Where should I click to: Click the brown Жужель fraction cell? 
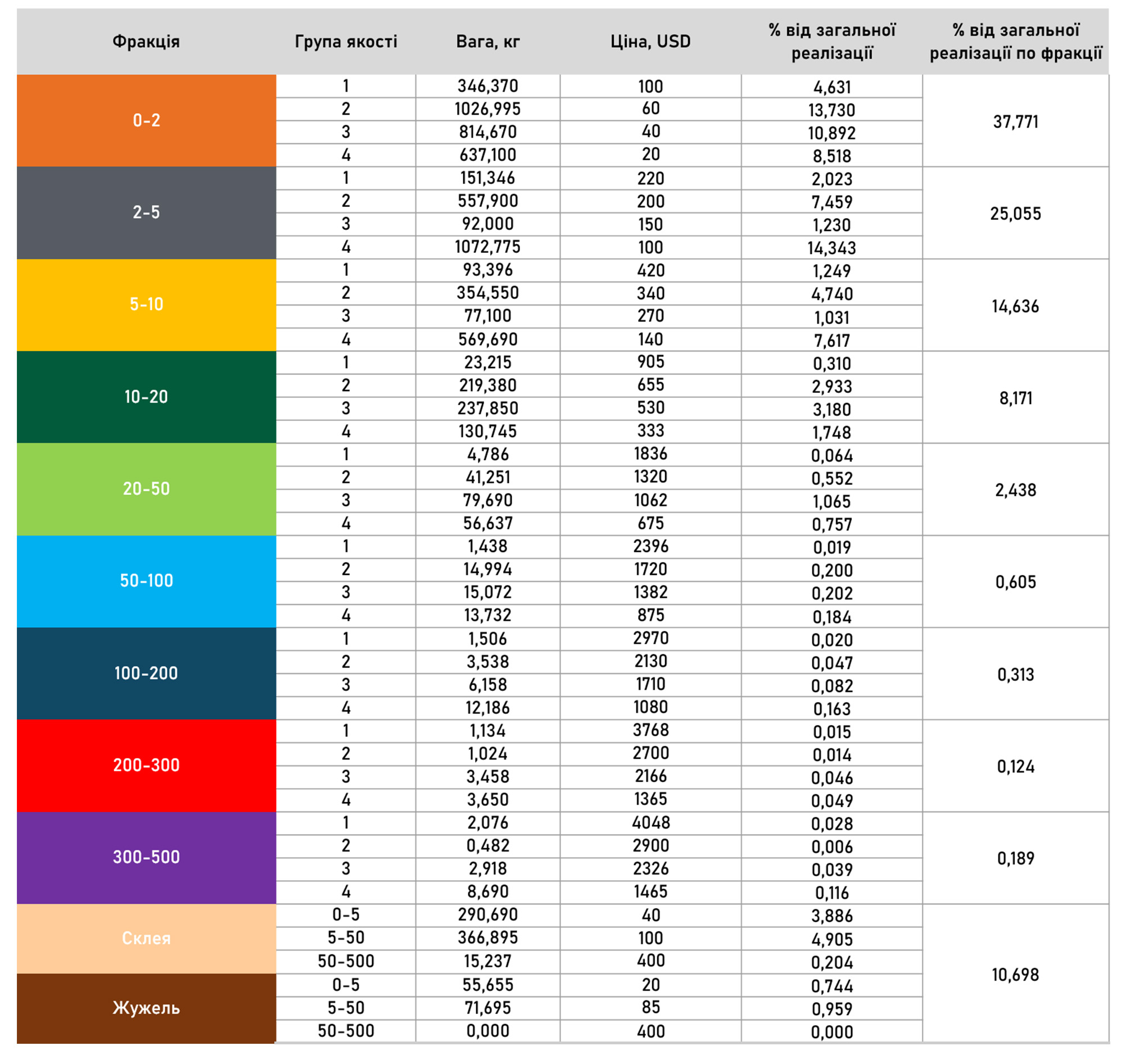(146, 1008)
